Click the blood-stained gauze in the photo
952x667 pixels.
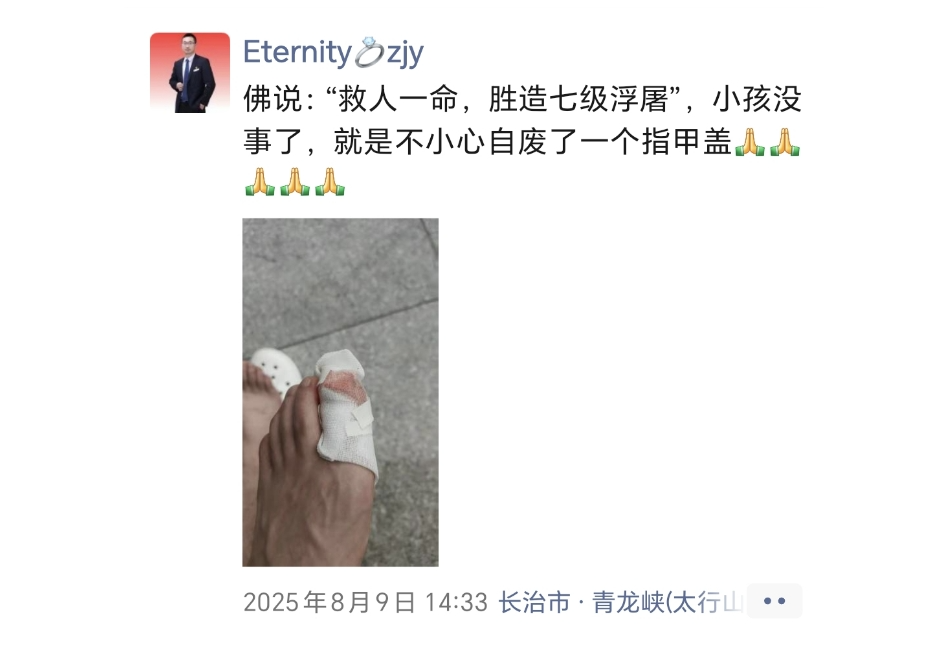[344, 387]
